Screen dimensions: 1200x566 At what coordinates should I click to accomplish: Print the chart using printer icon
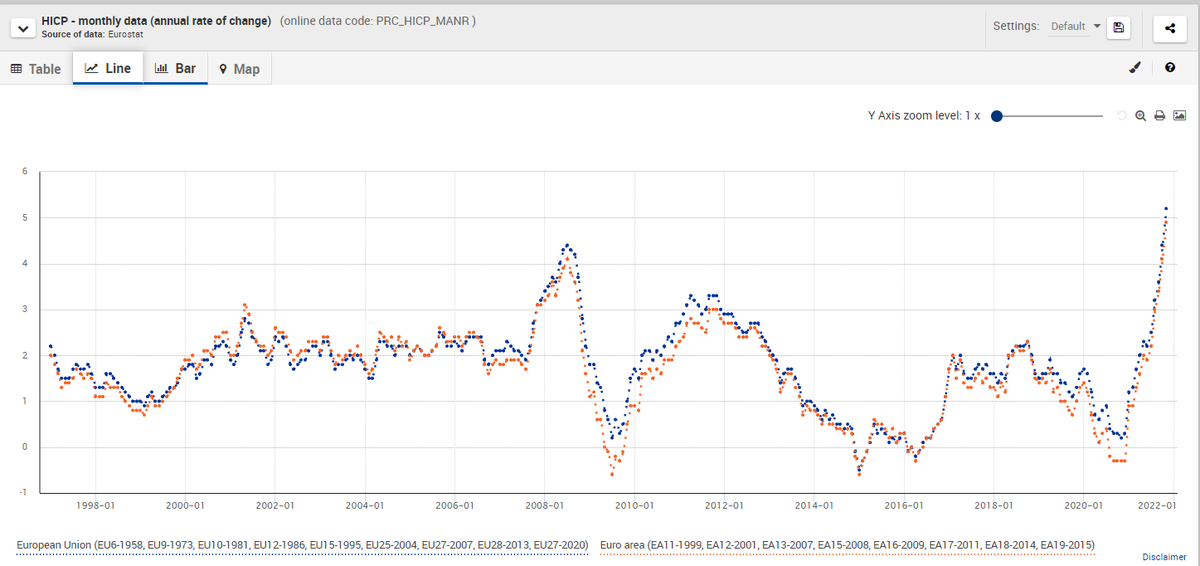(1160, 116)
